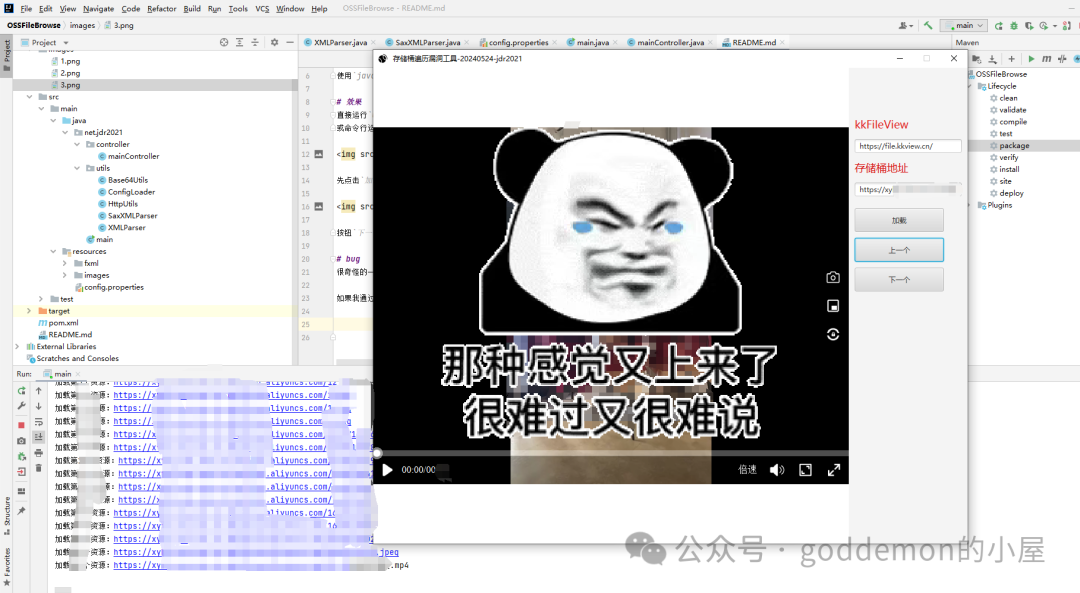Click Maven download sources icon
The image size is (1080, 593).
tap(993, 59)
